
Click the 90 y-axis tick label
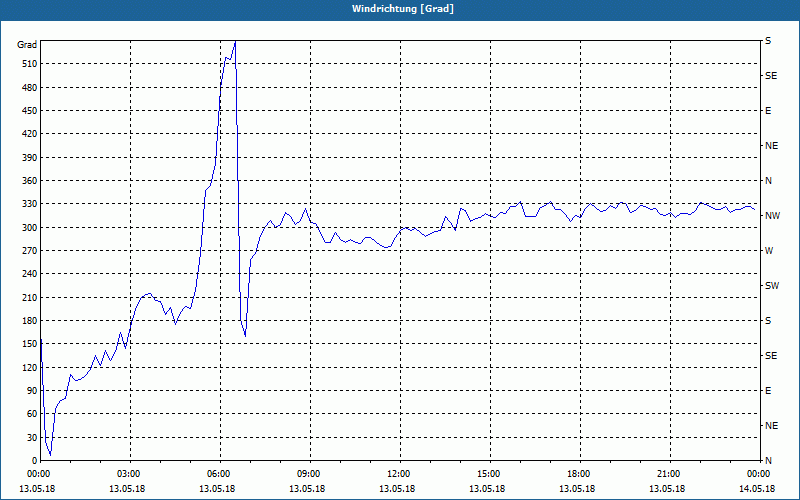32,390
